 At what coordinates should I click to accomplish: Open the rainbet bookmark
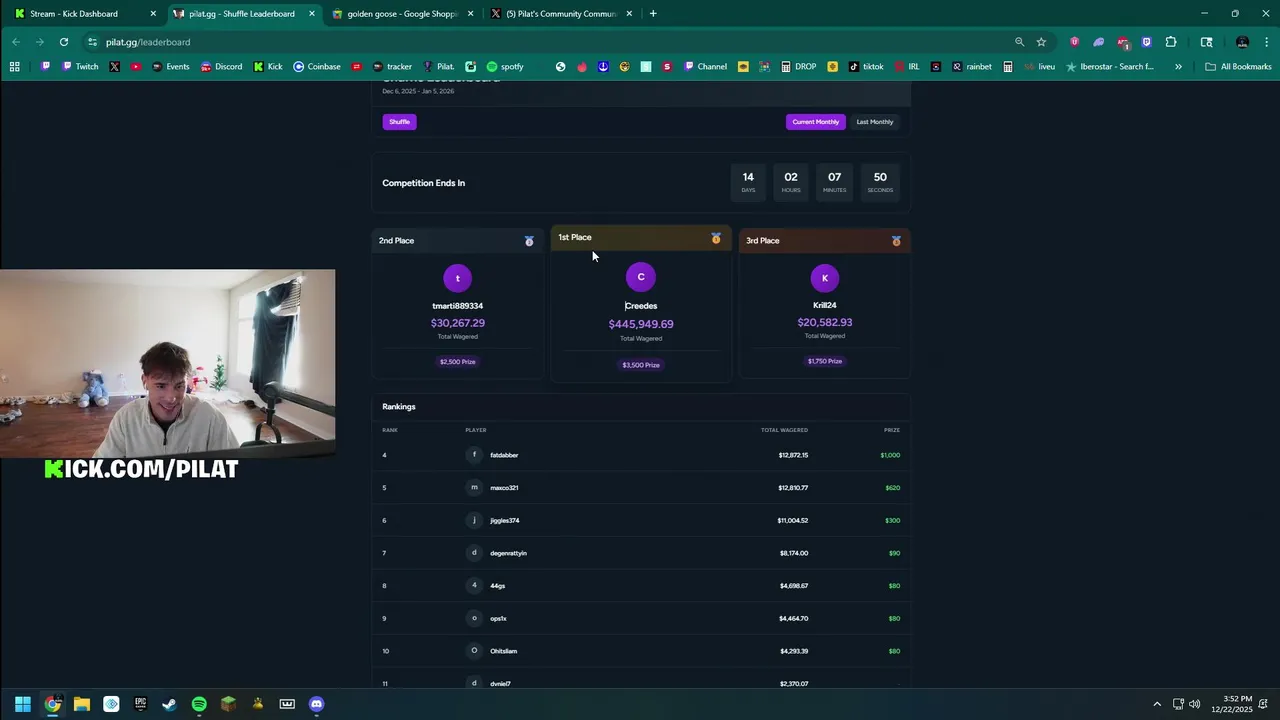972,67
